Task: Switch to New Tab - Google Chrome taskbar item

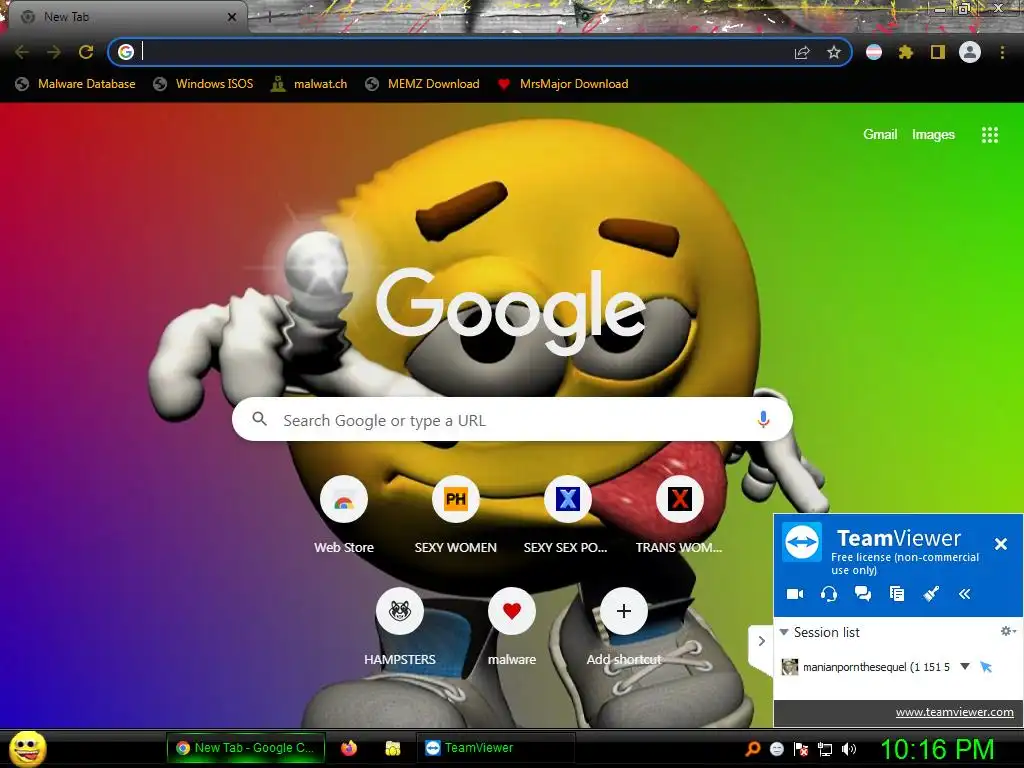Action: point(246,748)
